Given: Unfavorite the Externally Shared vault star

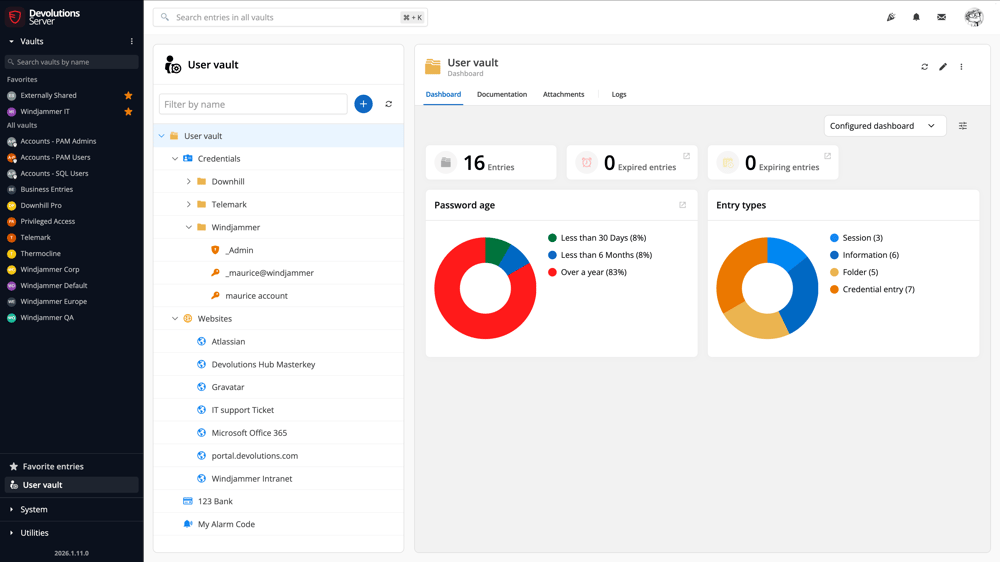Looking at the screenshot, I should 128,96.
